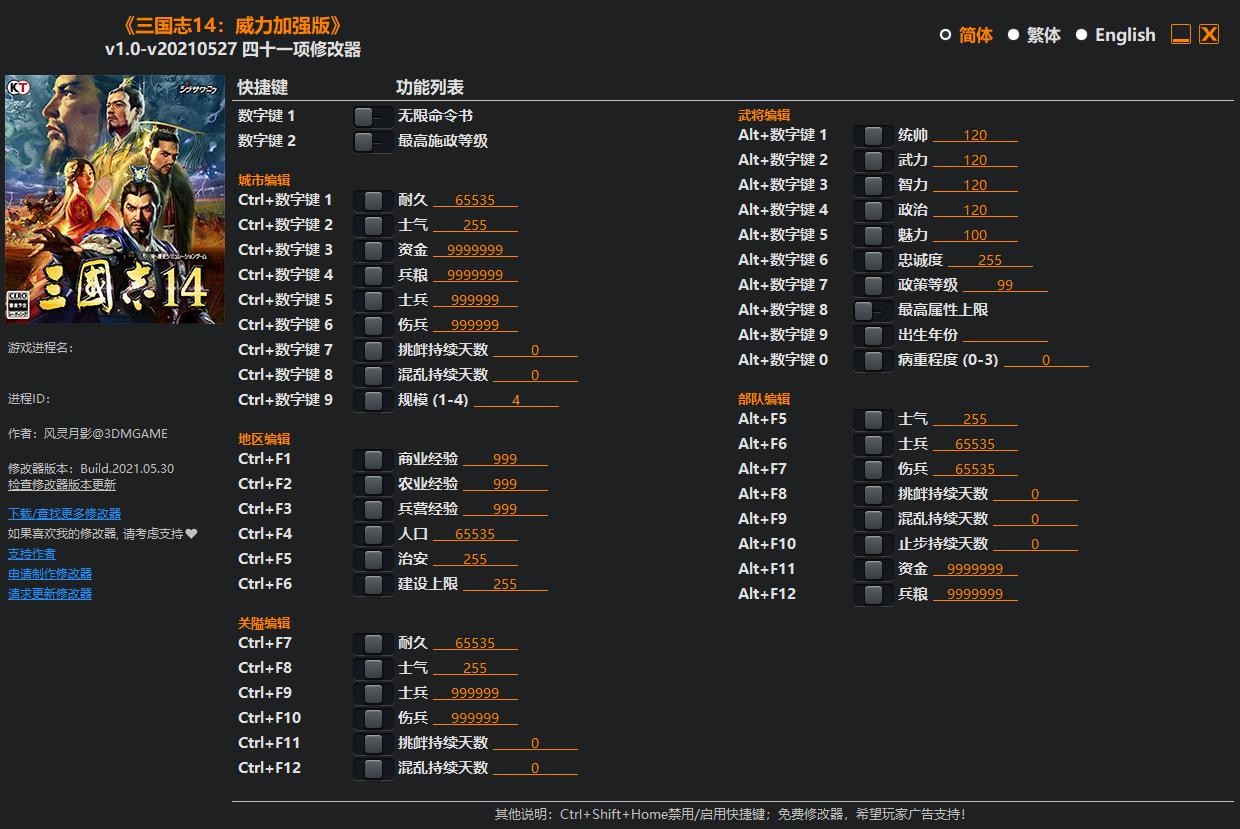1240x829 pixels.
Task: Enable 统帅 checkbox
Action: pos(873,135)
